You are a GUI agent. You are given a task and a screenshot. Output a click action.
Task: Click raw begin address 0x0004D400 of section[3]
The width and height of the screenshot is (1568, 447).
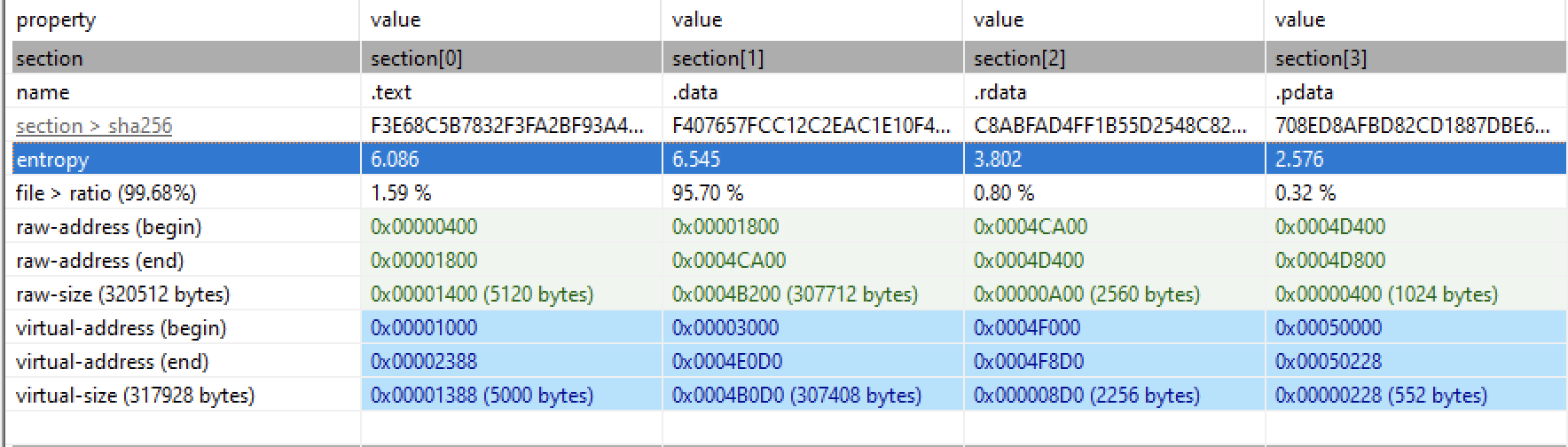[x=1330, y=227]
